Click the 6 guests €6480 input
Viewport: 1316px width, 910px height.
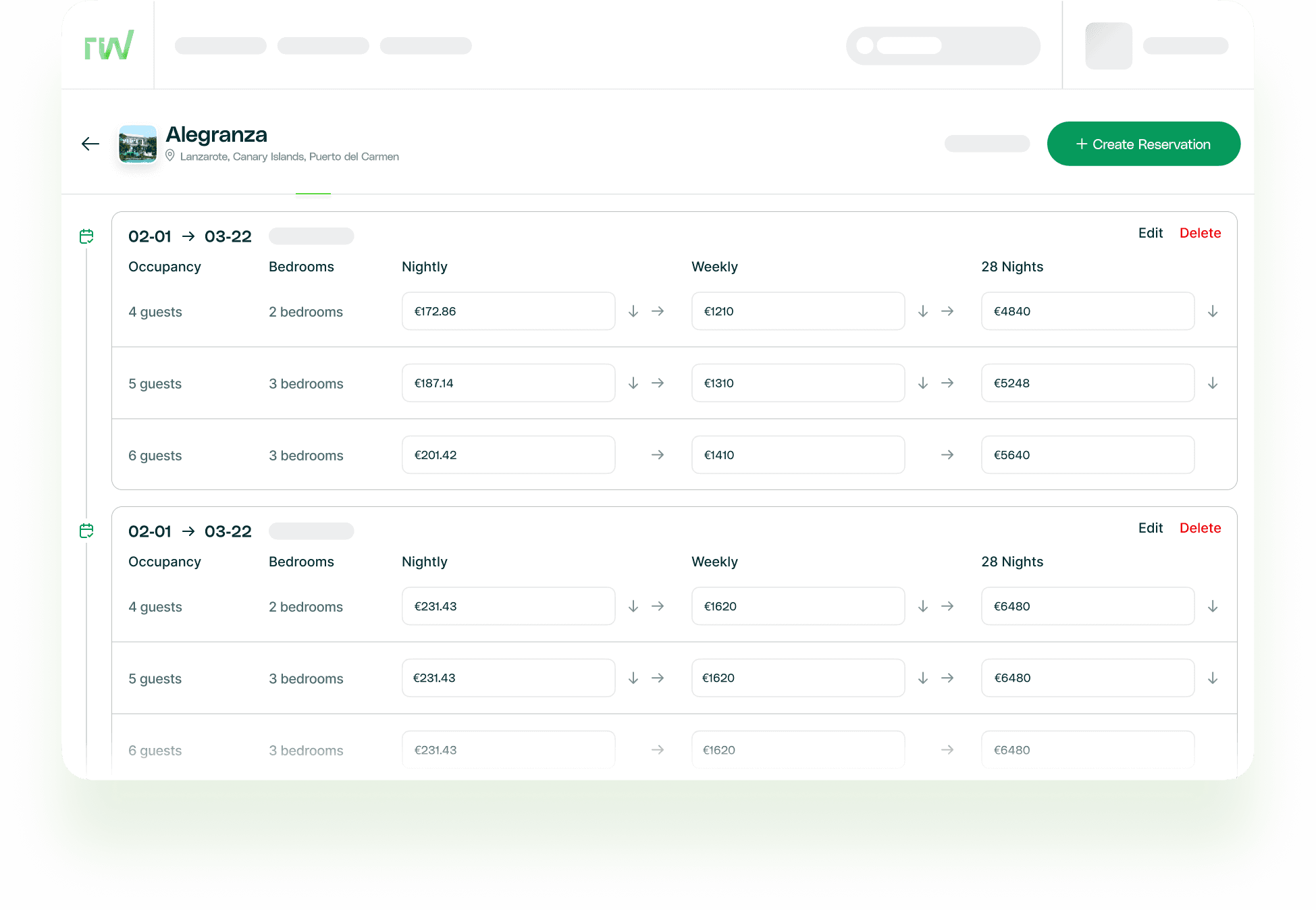pos(1088,749)
